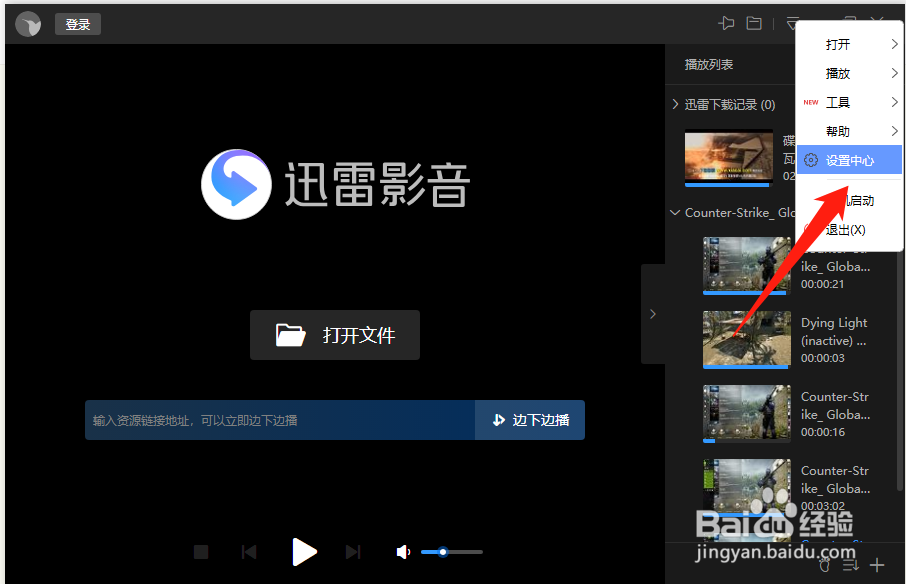906x584 pixels.
Task: Select 设置中心 in the menu
Action: pos(849,160)
